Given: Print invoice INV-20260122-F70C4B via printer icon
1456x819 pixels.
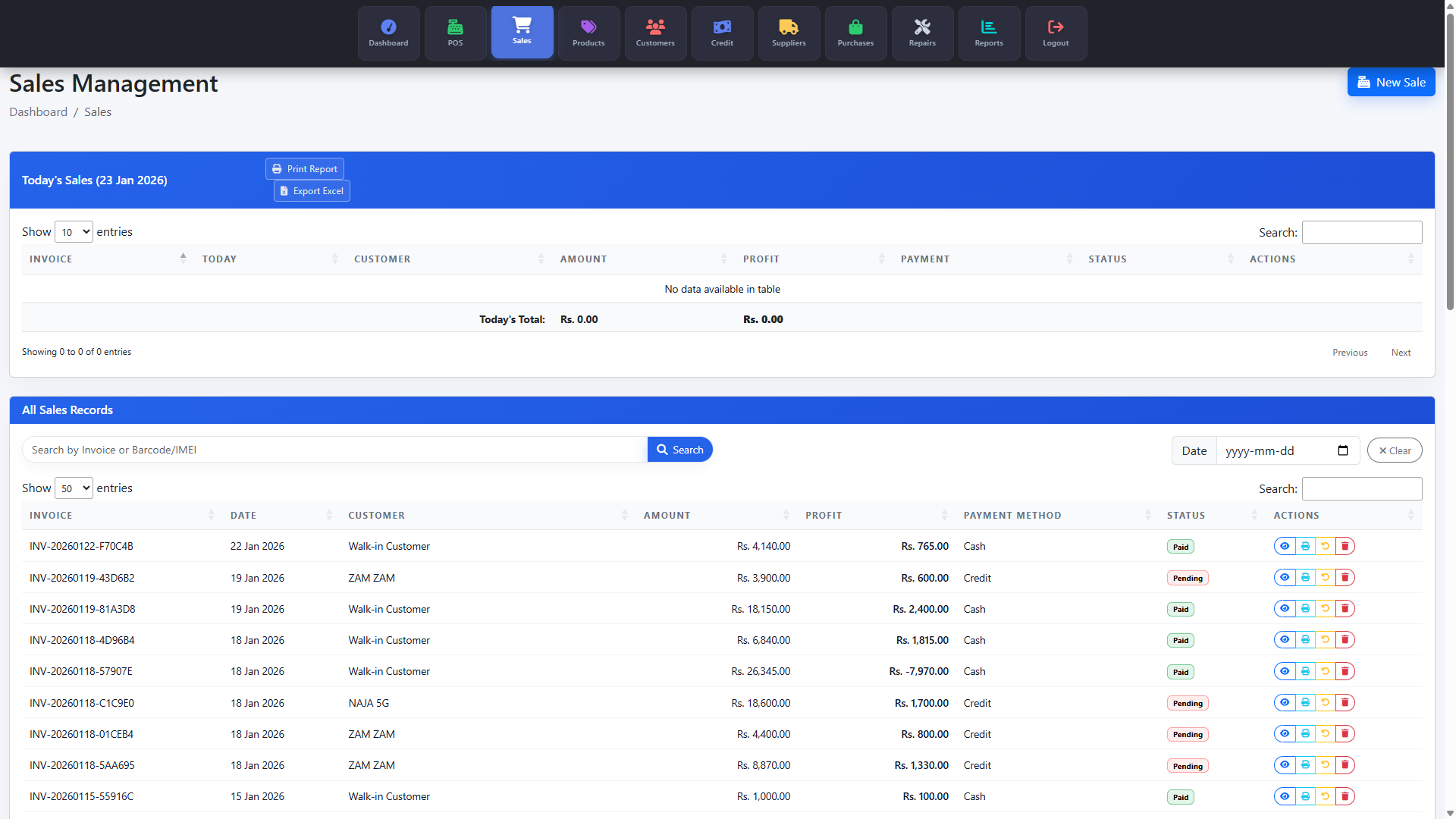Looking at the screenshot, I should (x=1305, y=546).
